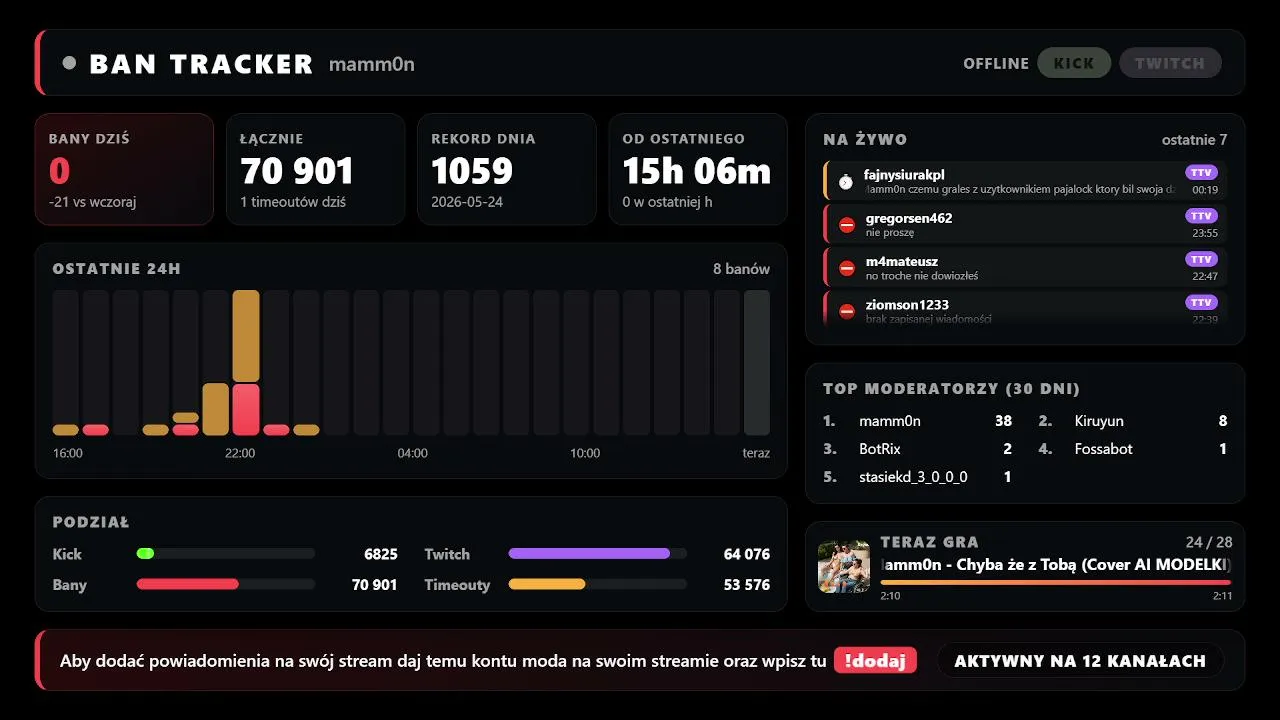This screenshot has width=1280, height=720.
Task: Click the green Kick share bar
Action: click(x=145, y=553)
